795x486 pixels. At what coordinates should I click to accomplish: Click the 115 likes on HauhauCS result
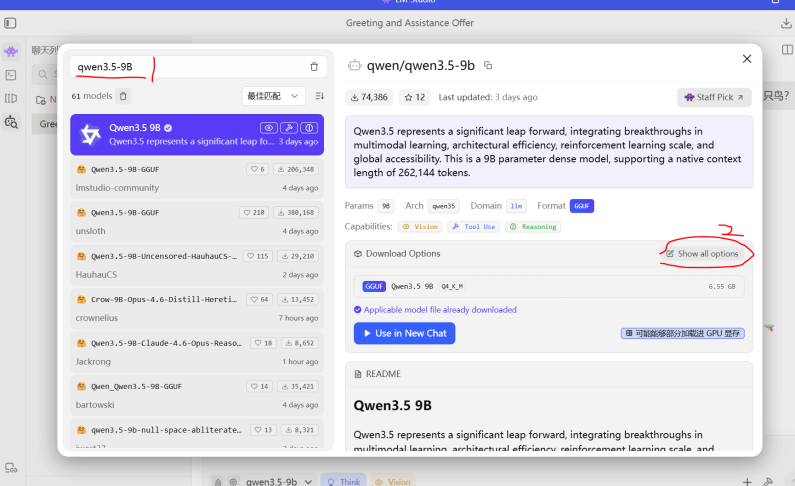click(257, 256)
